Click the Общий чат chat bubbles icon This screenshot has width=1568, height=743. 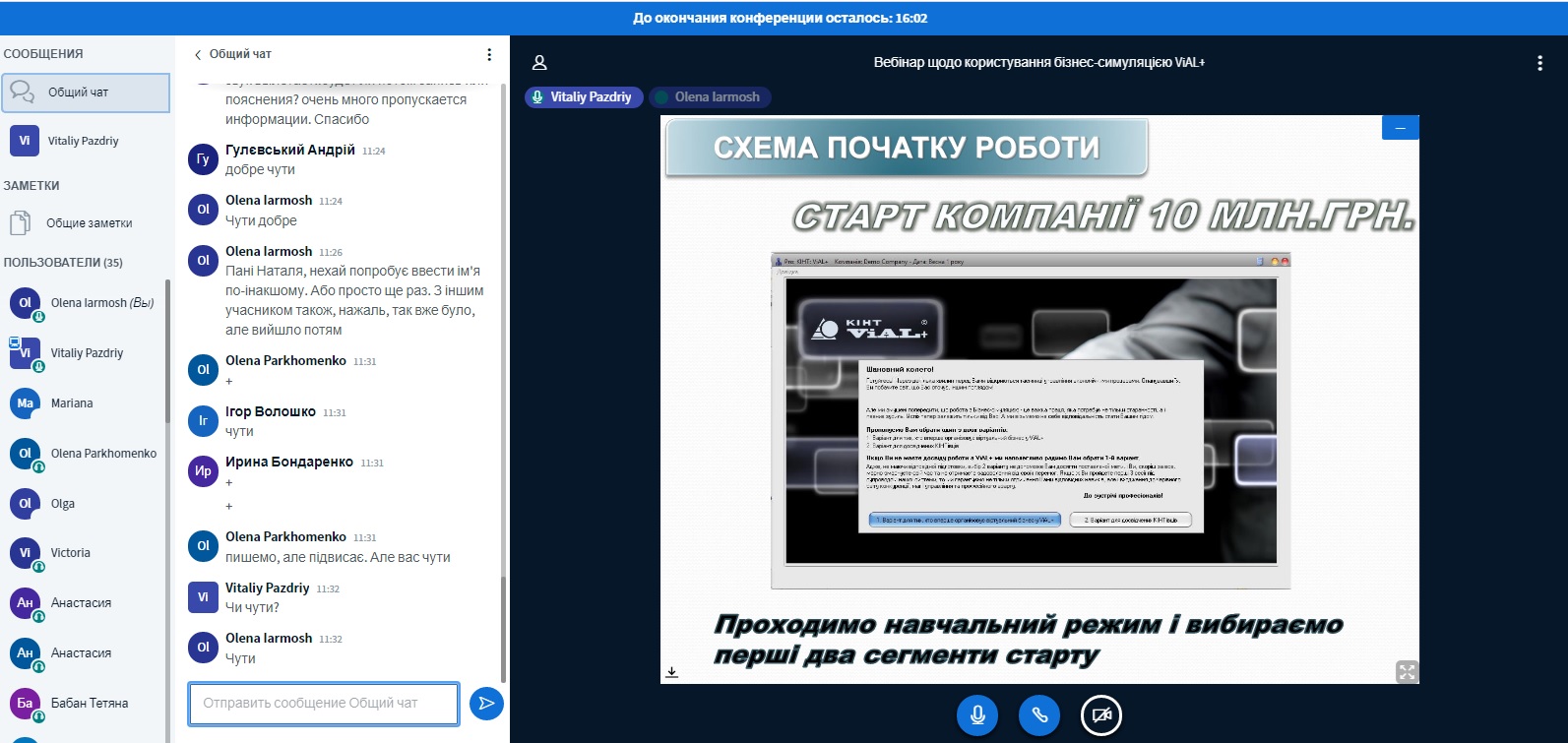click(x=22, y=92)
